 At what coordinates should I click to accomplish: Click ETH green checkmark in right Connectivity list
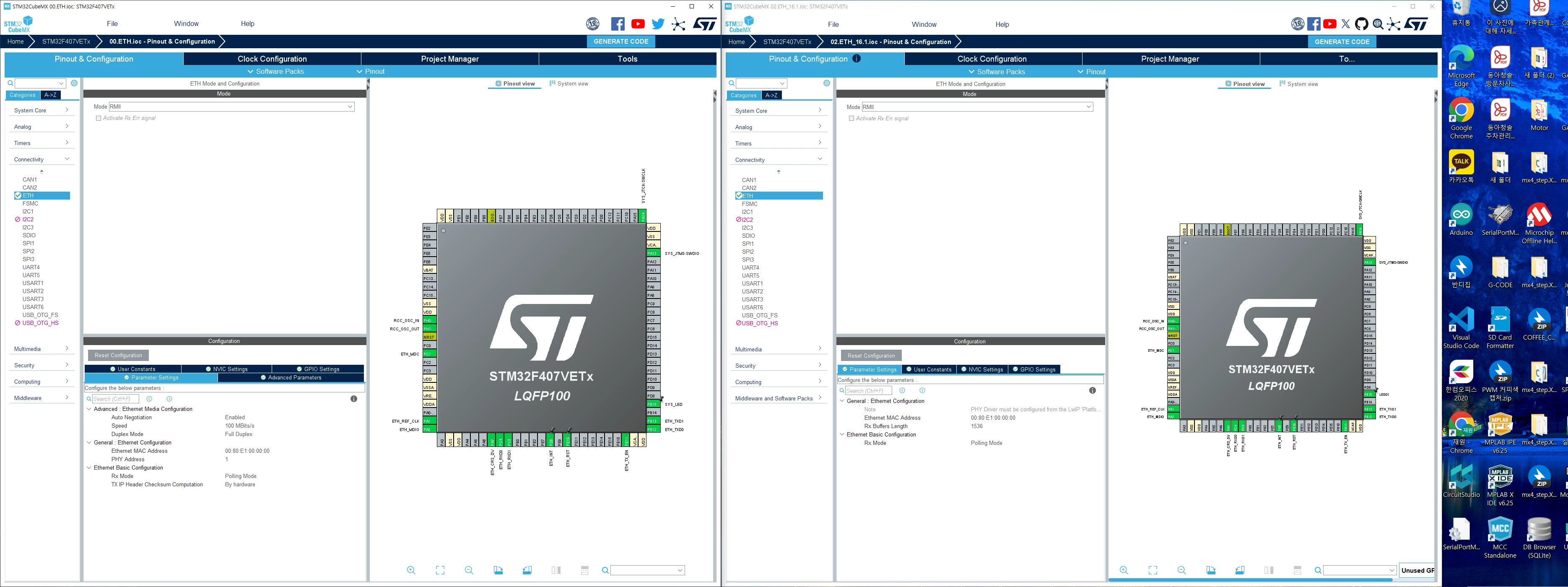pyautogui.click(x=739, y=195)
